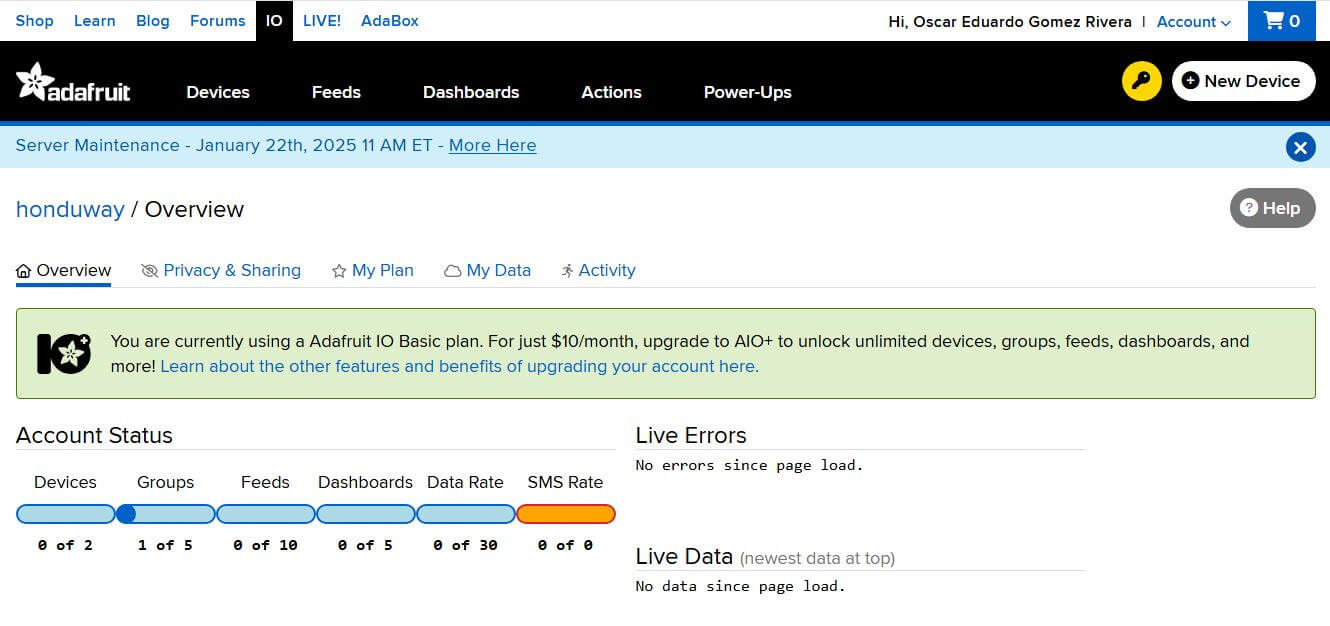The image size is (1330, 626).
Task: Open the Power-Ups menu
Action: coord(747,92)
